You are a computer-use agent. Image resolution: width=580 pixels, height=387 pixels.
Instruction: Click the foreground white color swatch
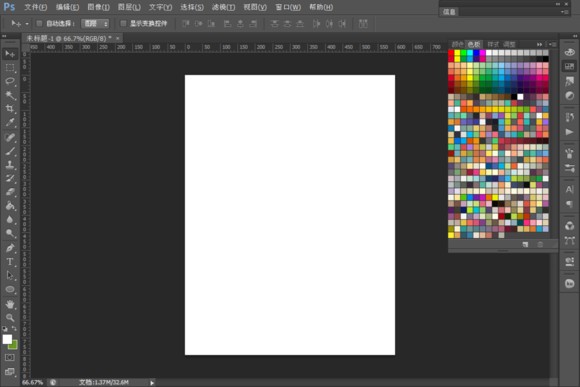click(7, 339)
